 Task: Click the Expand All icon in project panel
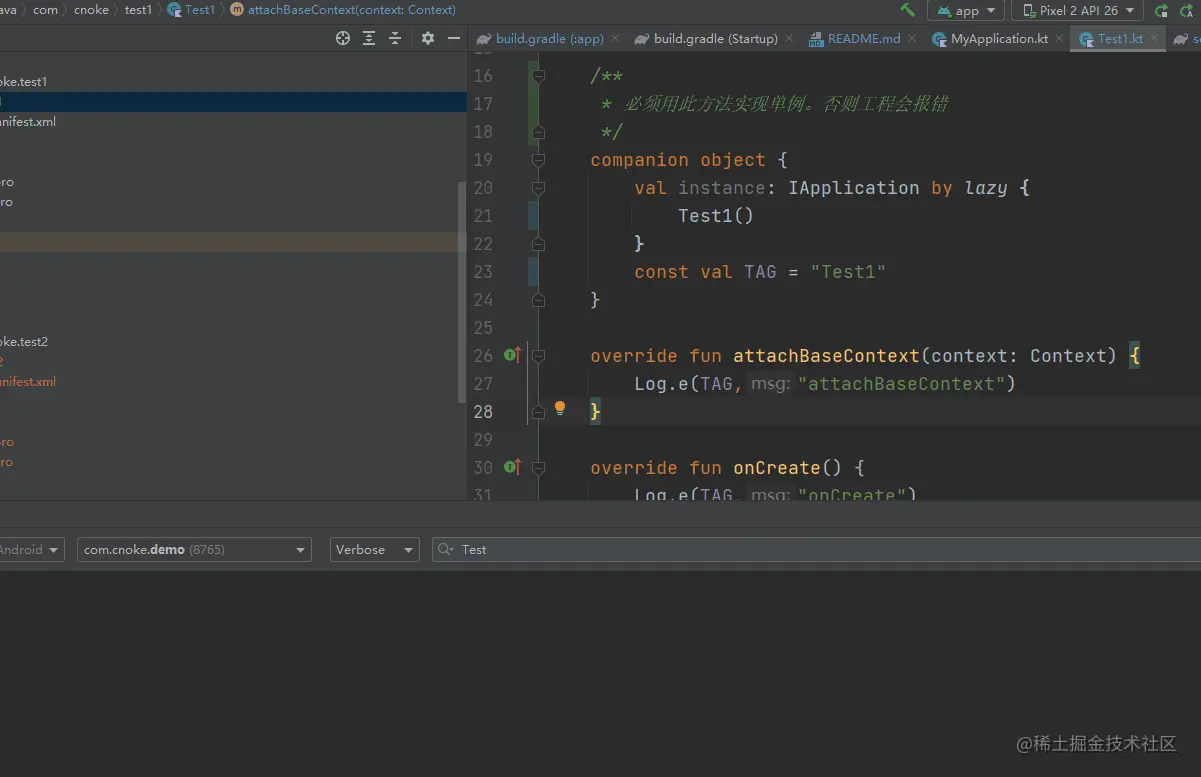(369, 38)
